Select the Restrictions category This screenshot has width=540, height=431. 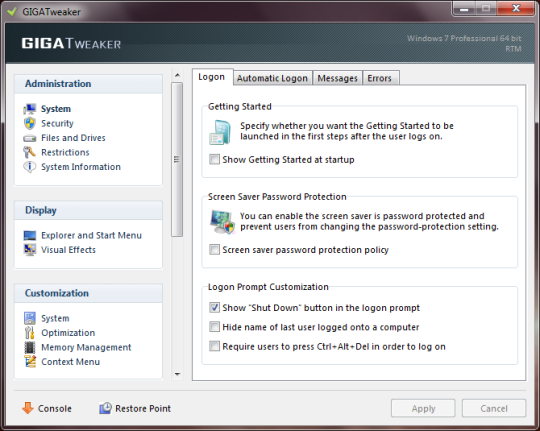pos(65,152)
